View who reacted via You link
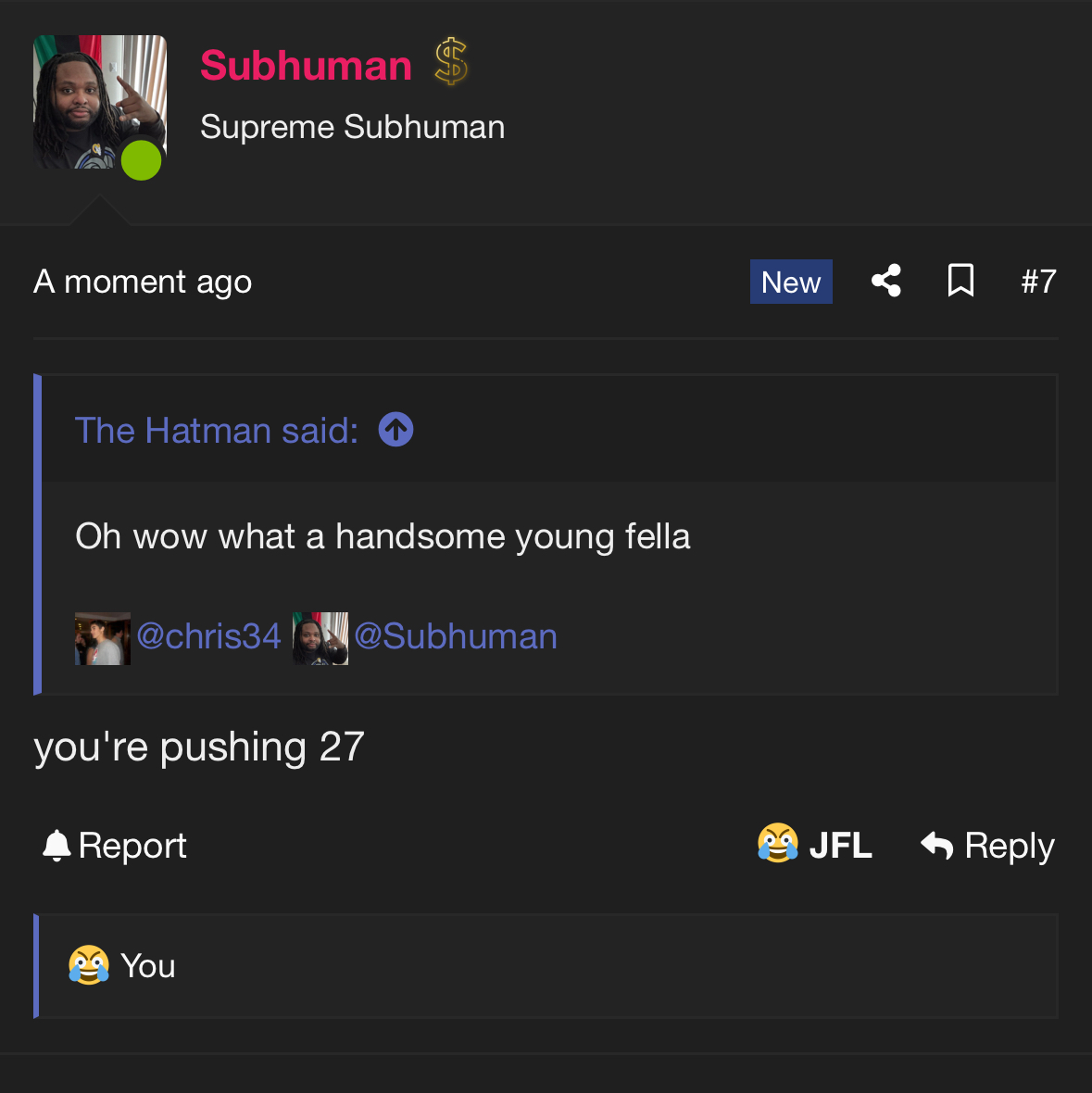This screenshot has height=1093, width=1092. (x=148, y=965)
